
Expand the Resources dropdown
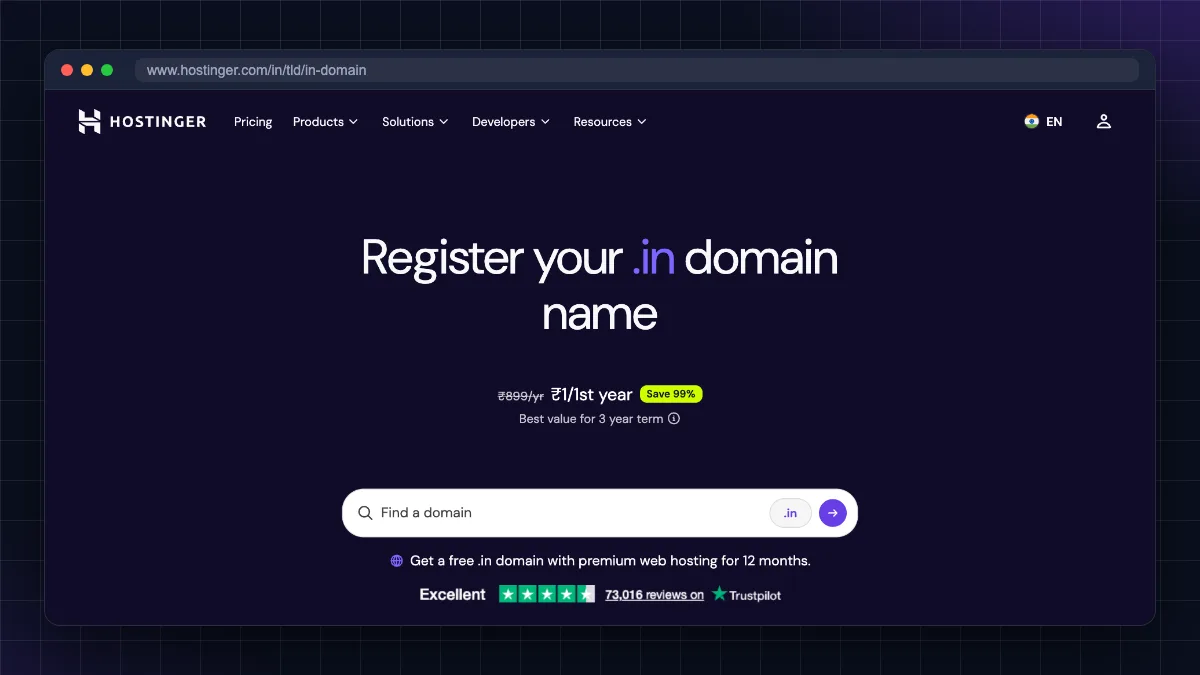[x=610, y=122]
